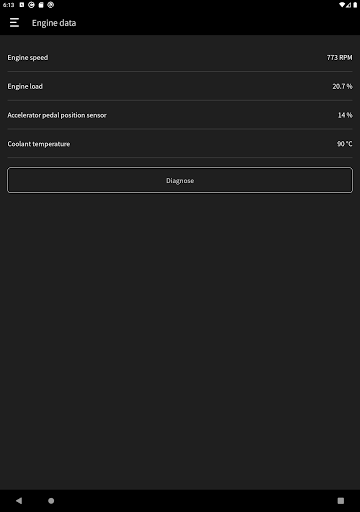Screen dimensions: 360x512
Task: Tap the first square notification icon
Action: tap(22, 5)
